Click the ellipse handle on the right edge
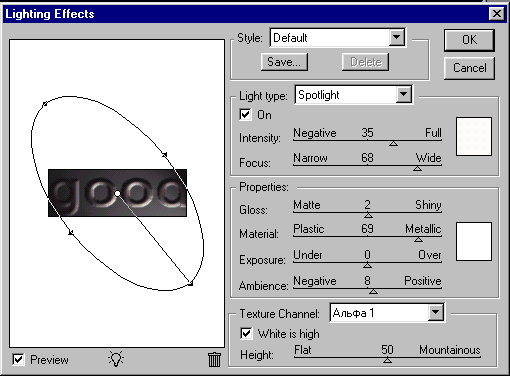Screen dimensions: 510x376 (164, 154)
